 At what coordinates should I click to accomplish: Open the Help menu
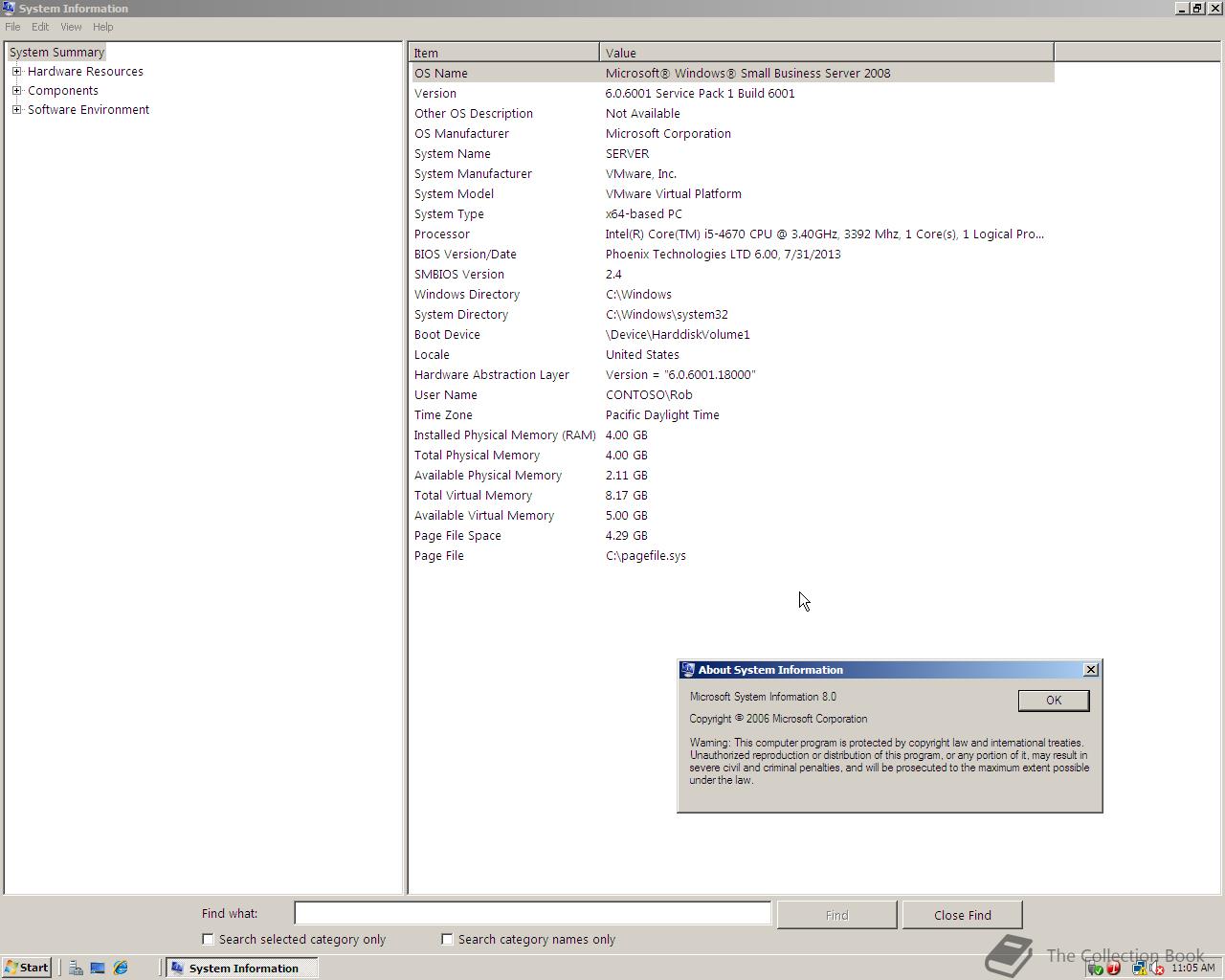click(x=102, y=27)
